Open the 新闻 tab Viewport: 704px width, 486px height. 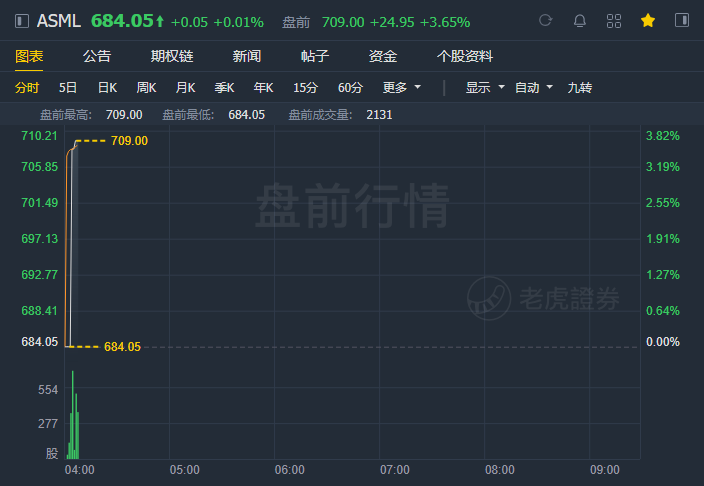246,56
